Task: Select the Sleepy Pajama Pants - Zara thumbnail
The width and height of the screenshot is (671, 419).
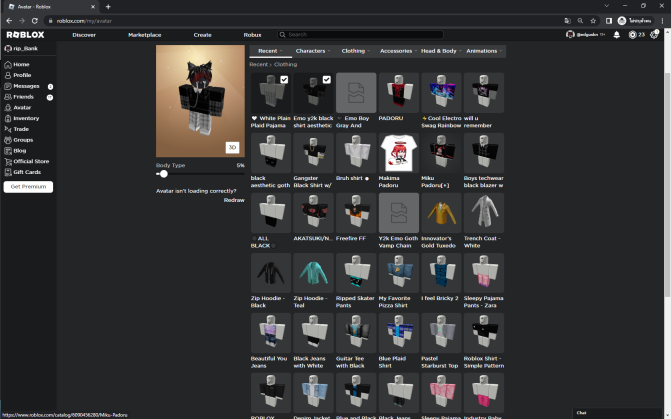Action: click(x=484, y=273)
